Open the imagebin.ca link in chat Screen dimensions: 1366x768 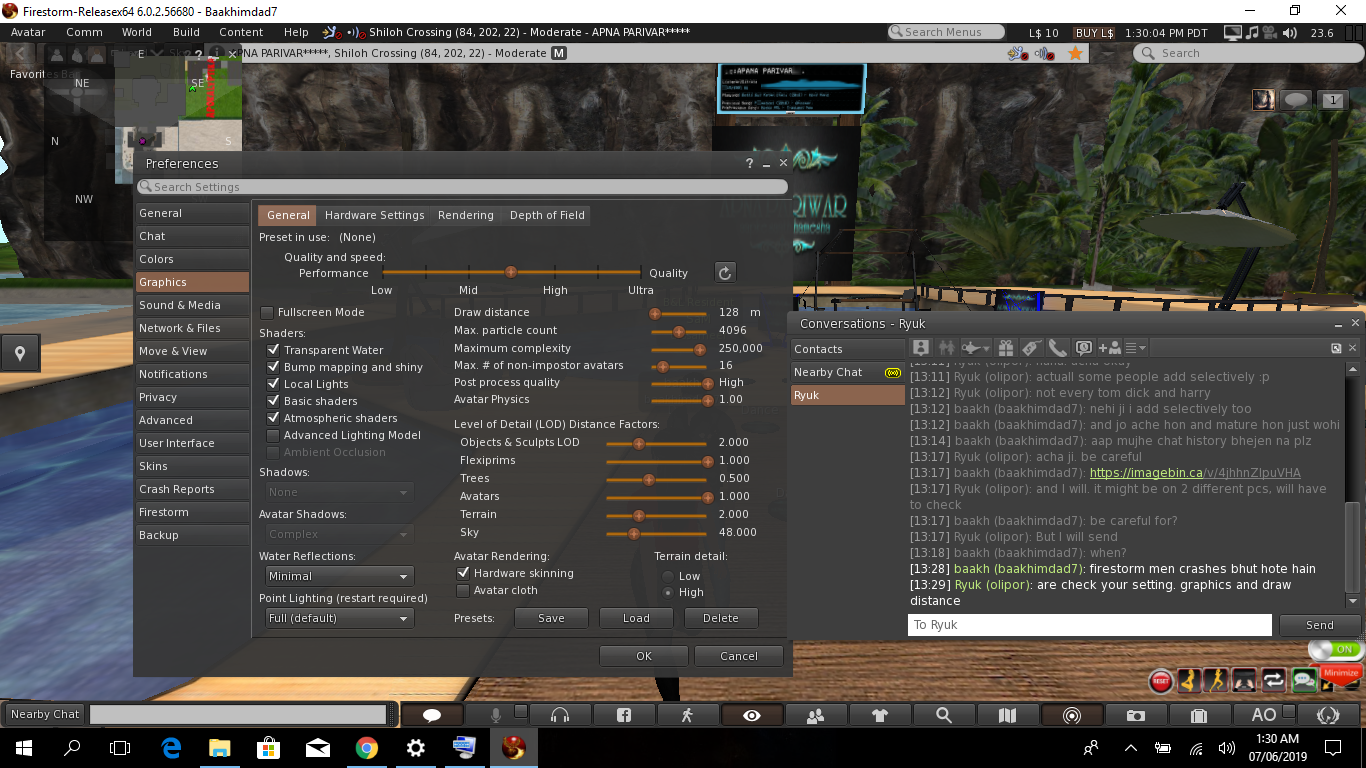pos(1195,472)
